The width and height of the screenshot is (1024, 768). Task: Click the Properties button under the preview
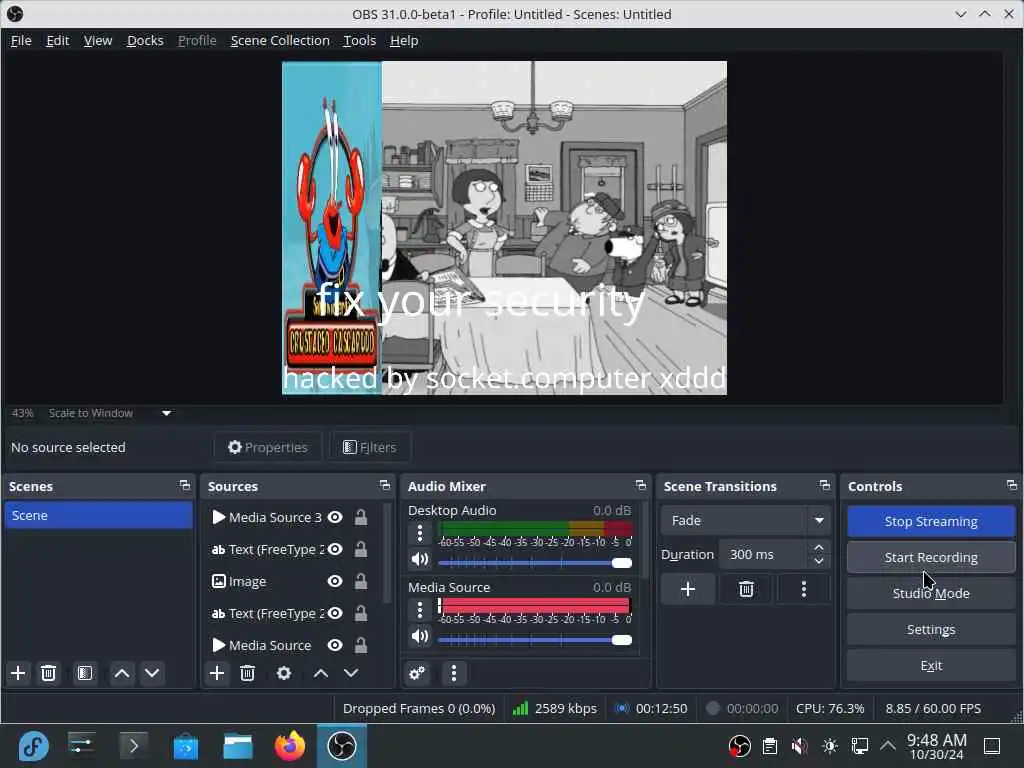click(268, 447)
